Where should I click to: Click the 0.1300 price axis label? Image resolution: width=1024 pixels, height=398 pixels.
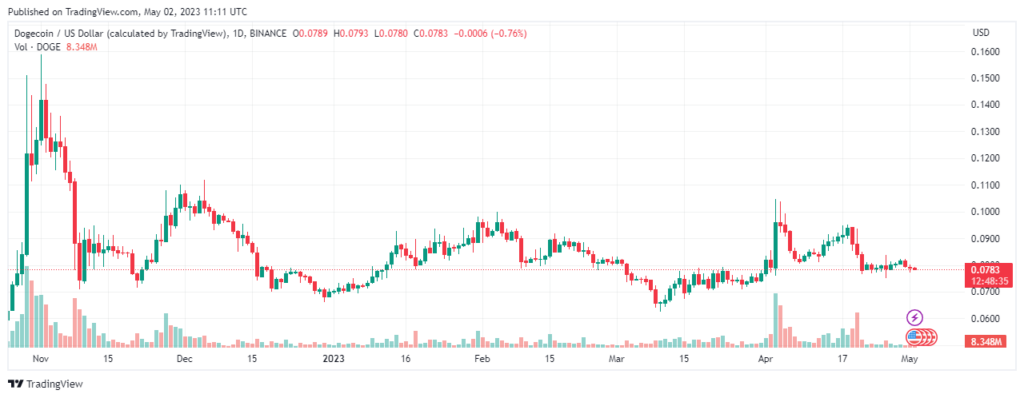click(985, 131)
